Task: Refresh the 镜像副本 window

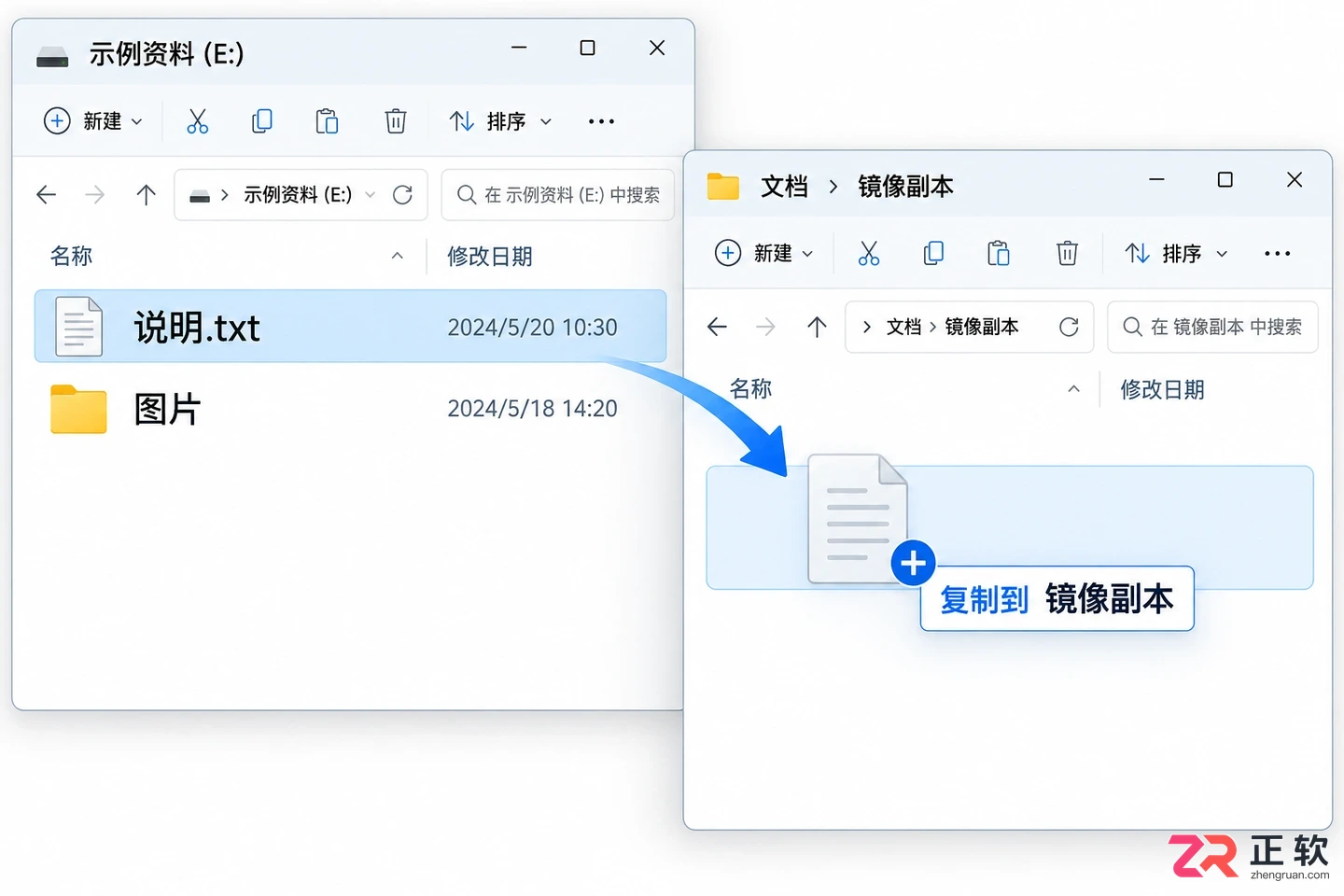Action: [x=1069, y=327]
